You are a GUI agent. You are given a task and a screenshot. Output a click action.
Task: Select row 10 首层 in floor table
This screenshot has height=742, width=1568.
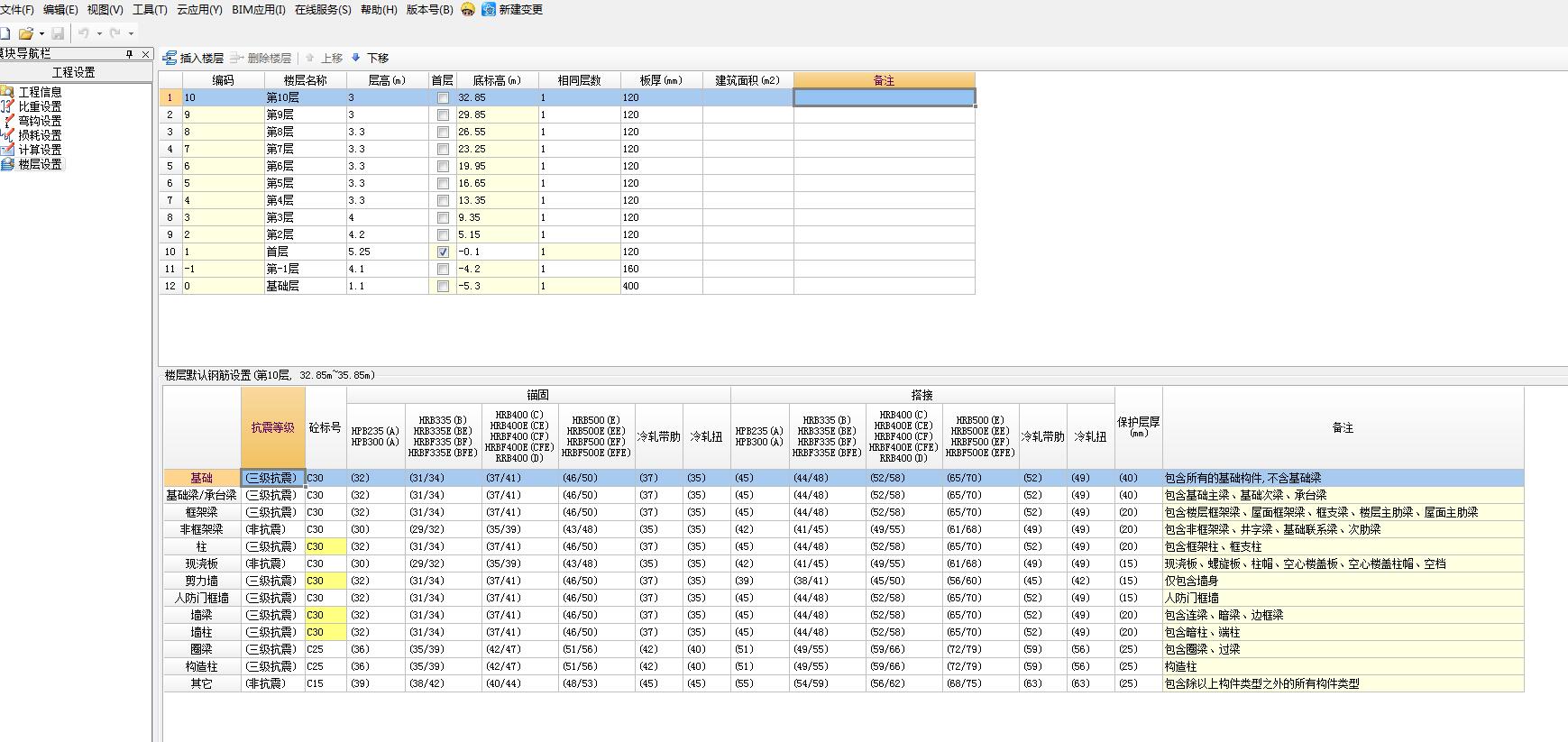170,252
